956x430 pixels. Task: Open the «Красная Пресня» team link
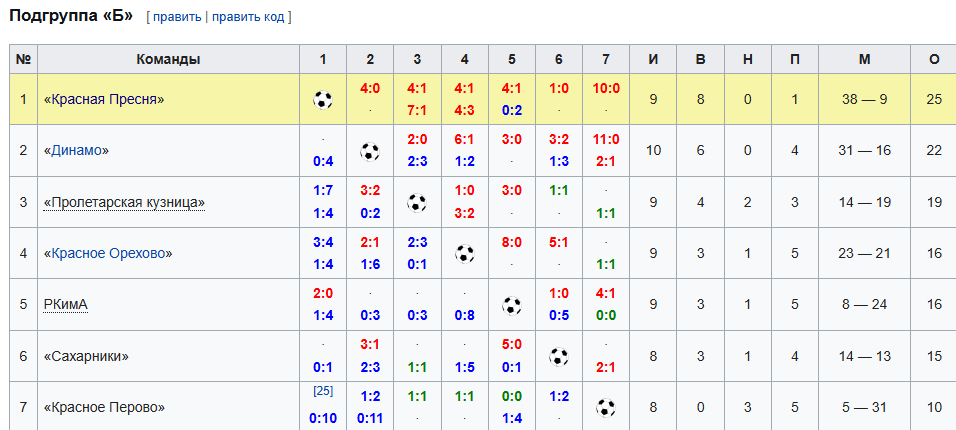click(x=104, y=99)
